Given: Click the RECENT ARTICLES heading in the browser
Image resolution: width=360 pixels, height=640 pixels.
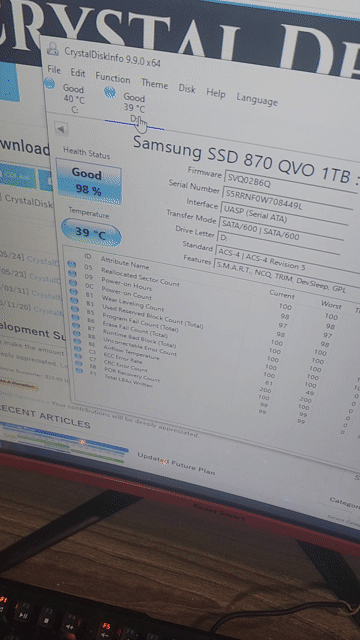Looking at the screenshot, I should 45,417.
